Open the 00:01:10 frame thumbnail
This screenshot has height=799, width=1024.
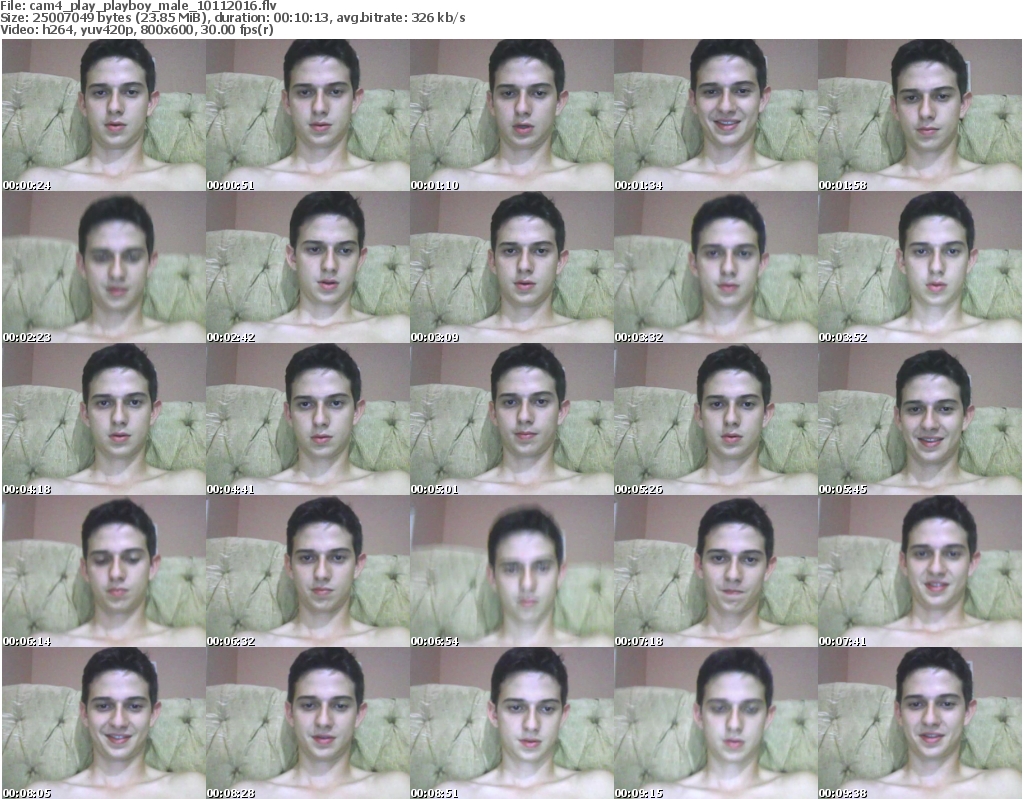(x=511, y=115)
